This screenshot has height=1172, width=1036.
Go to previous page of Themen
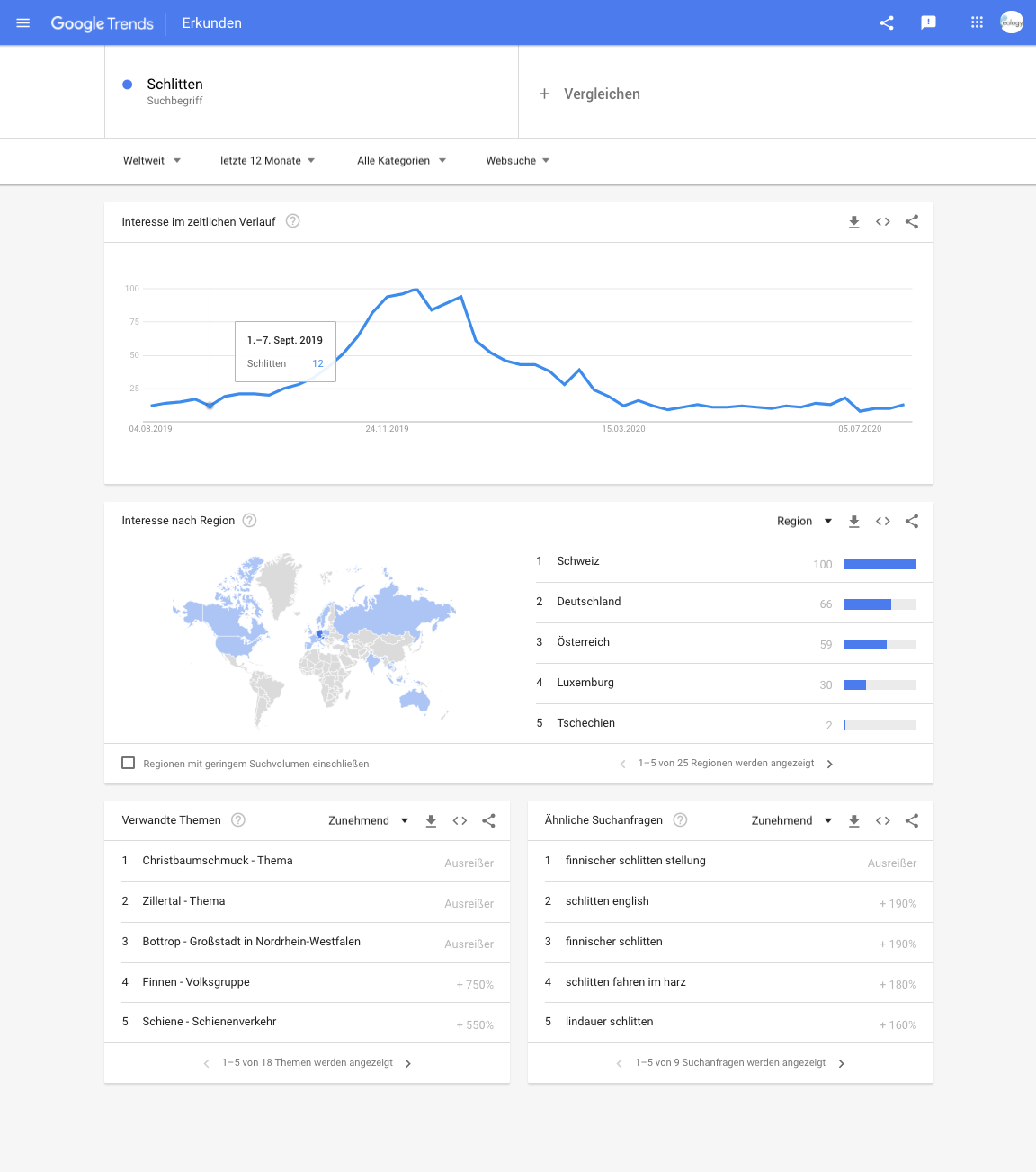206,1063
